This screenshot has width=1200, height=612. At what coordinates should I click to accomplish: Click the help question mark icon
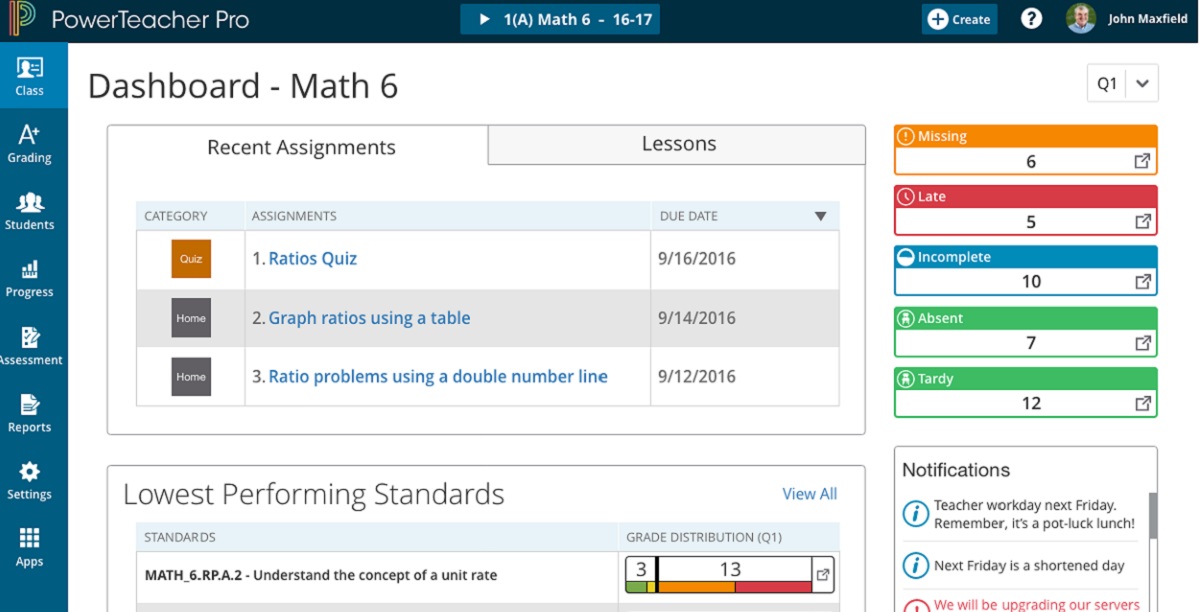pyautogui.click(x=1031, y=19)
